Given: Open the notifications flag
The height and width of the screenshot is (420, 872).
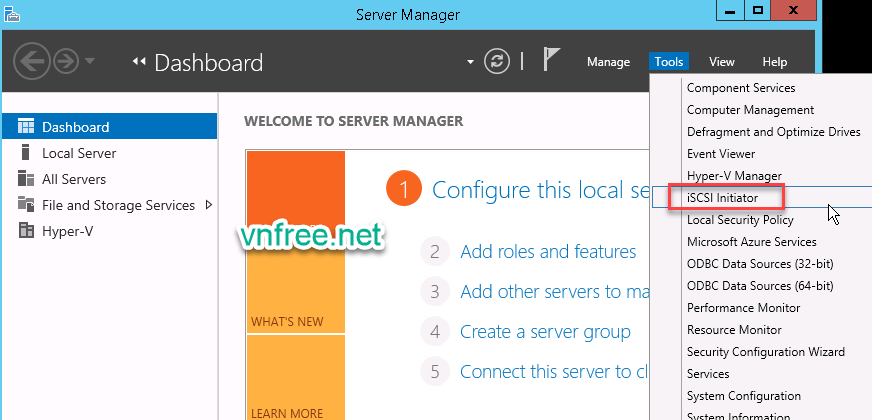Looking at the screenshot, I should (x=551, y=60).
